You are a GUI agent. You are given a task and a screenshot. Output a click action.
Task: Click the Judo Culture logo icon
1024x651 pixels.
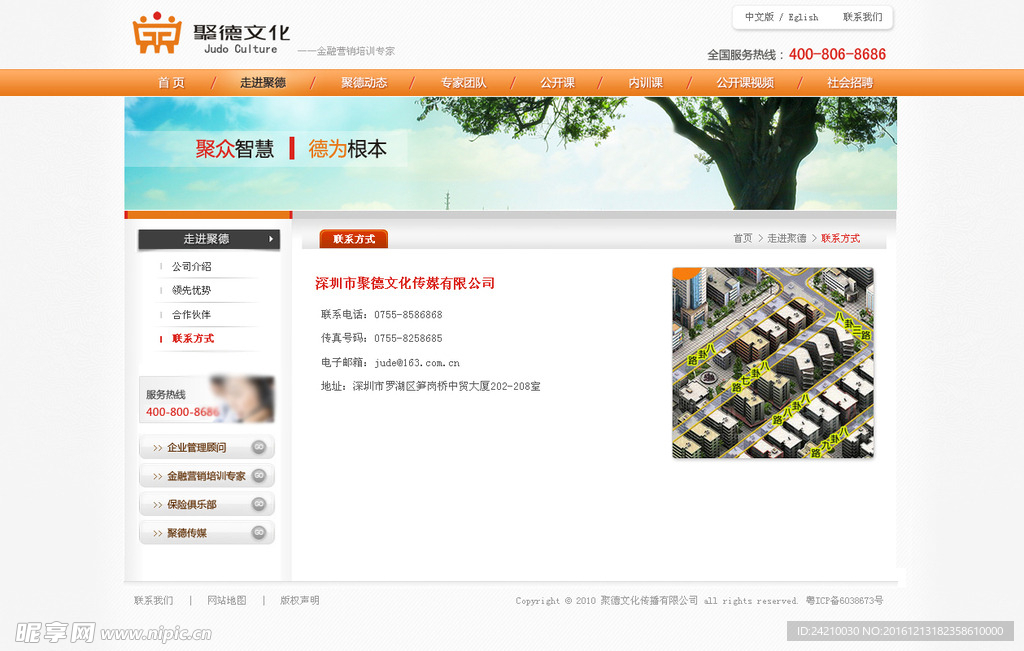(x=156, y=34)
